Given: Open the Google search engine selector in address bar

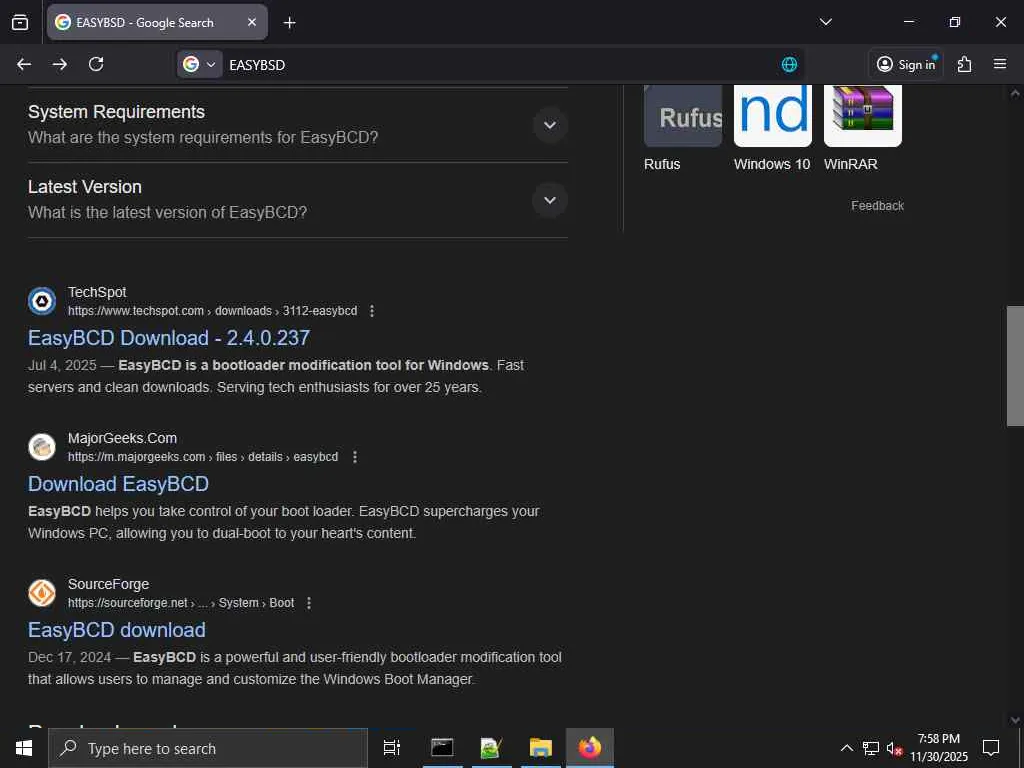Looking at the screenshot, I should coord(199,64).
